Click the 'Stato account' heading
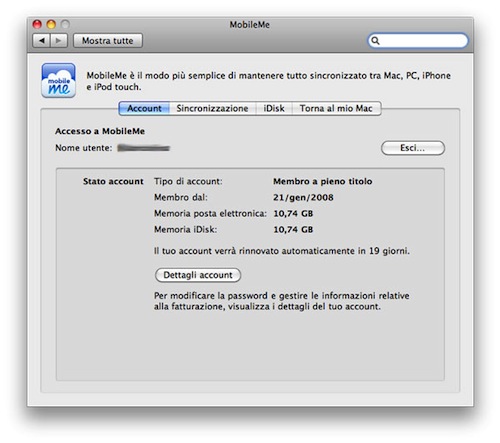 coord(113,181)
